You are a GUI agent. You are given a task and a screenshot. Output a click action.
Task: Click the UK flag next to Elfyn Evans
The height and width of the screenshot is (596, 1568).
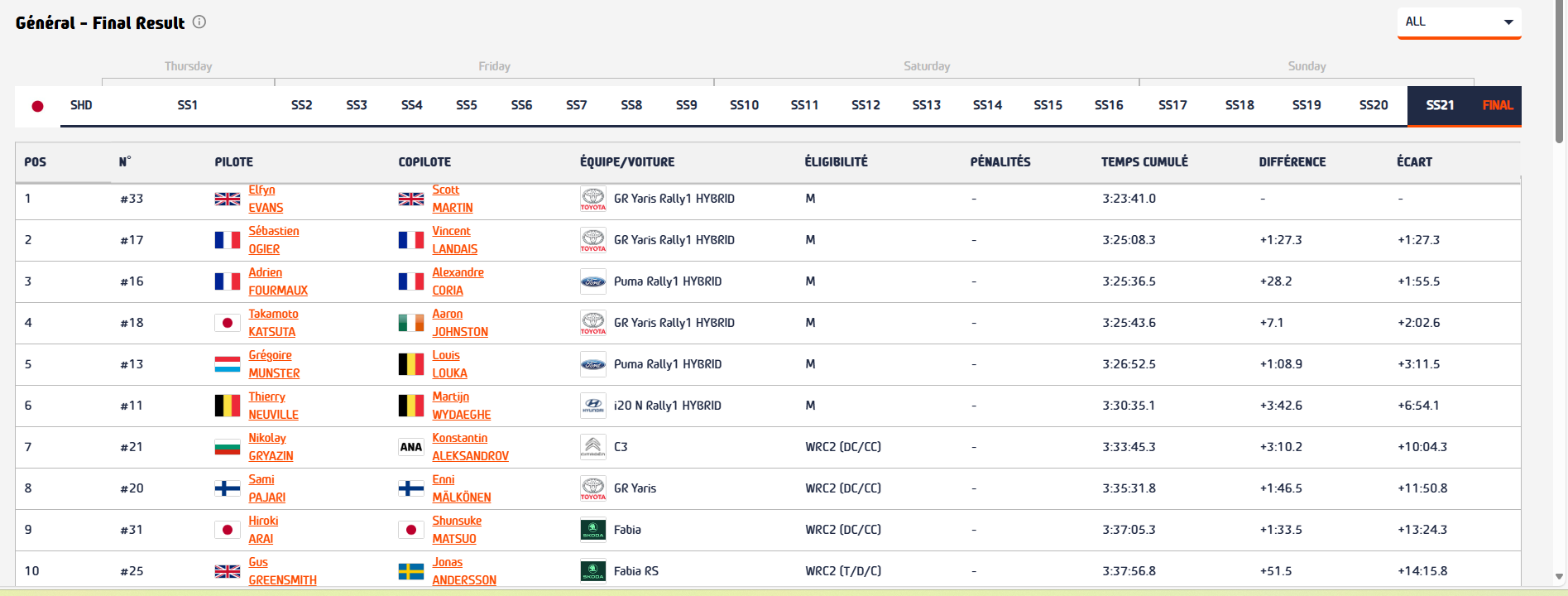coord(227,199)
